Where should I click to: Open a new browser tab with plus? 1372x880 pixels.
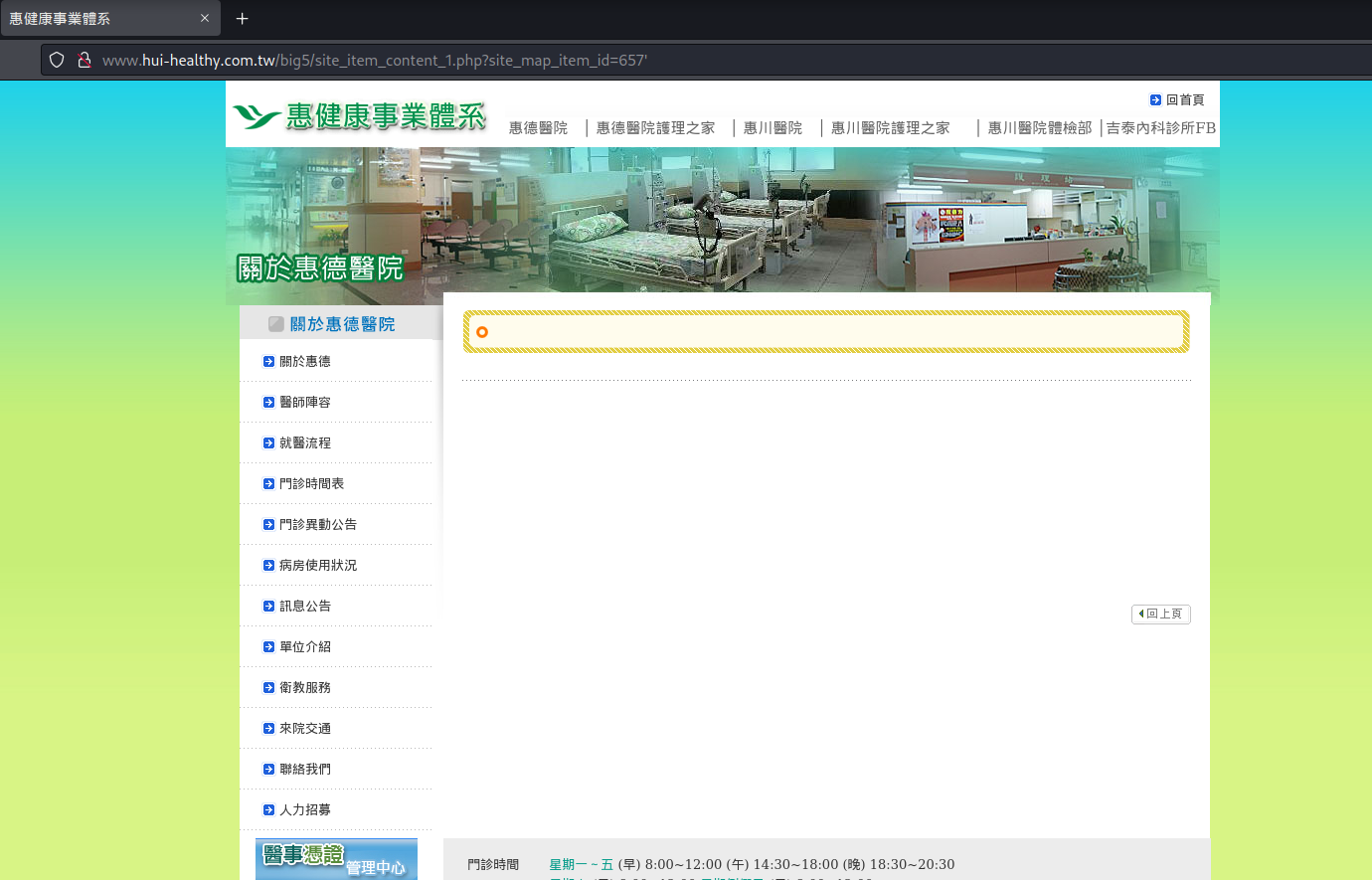click(242, 18)
